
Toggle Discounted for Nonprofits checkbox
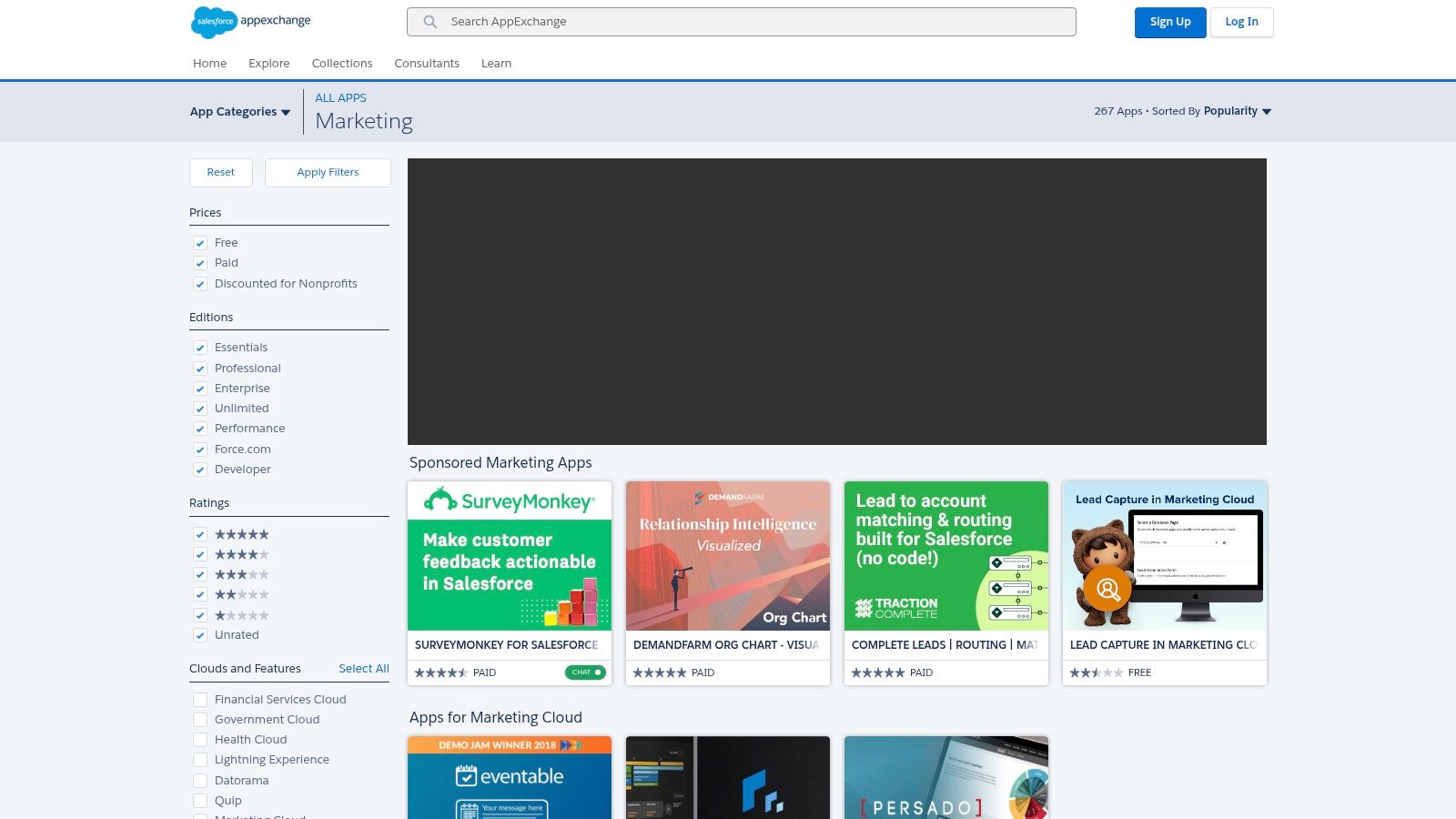coord(200,284)
